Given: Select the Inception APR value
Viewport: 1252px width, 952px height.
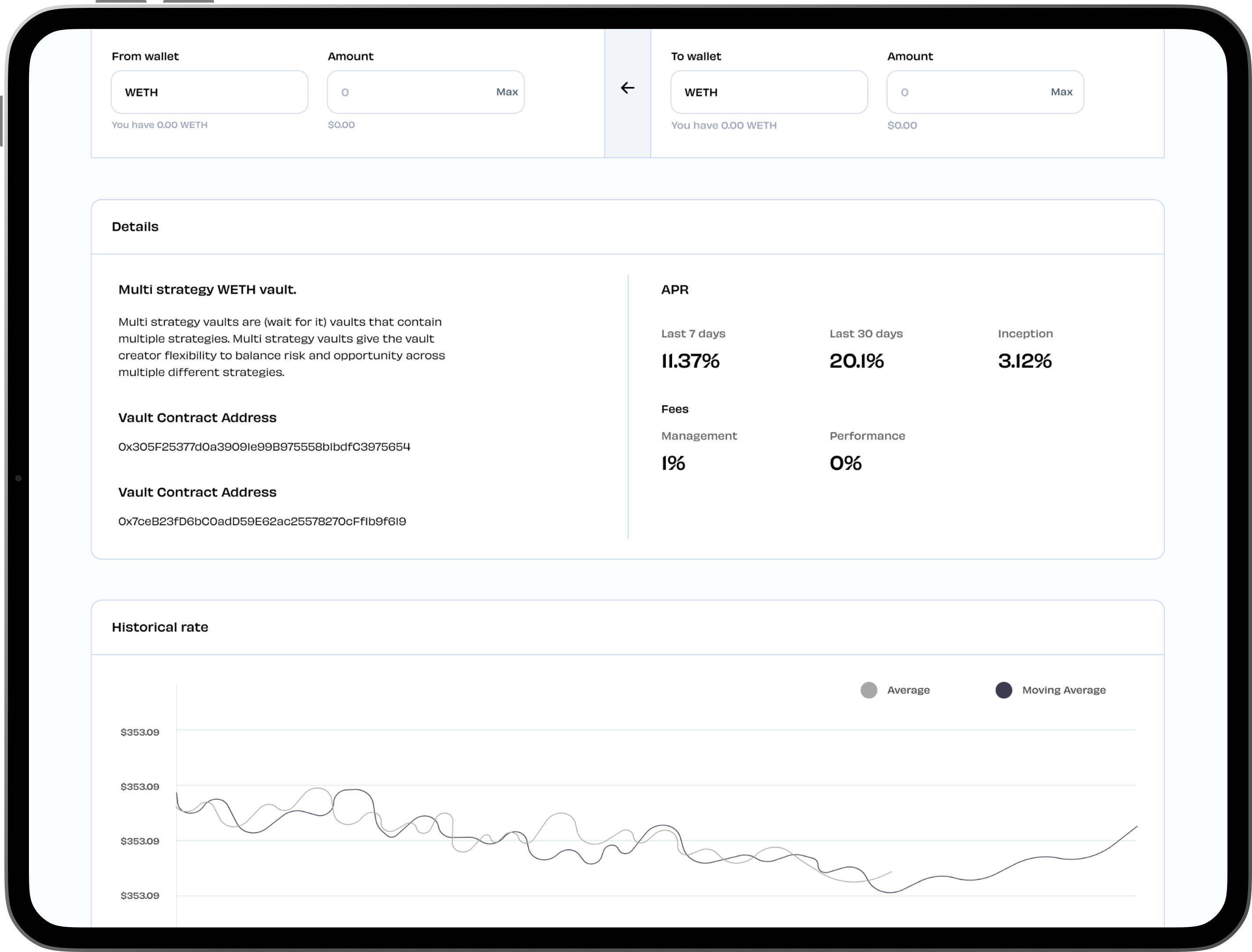Looking at the screenshot, I should click(1024, 361).
